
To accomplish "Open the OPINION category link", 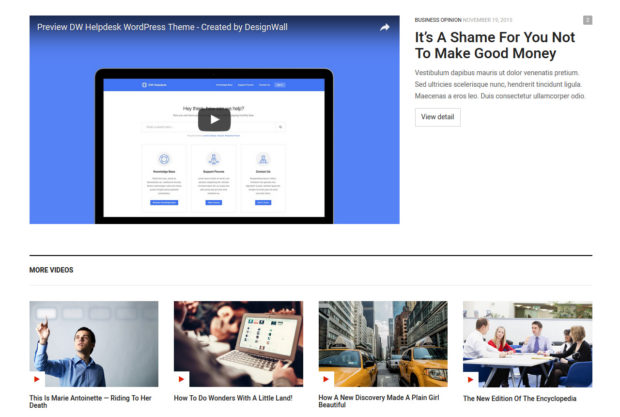I will [x=451, y=20].
